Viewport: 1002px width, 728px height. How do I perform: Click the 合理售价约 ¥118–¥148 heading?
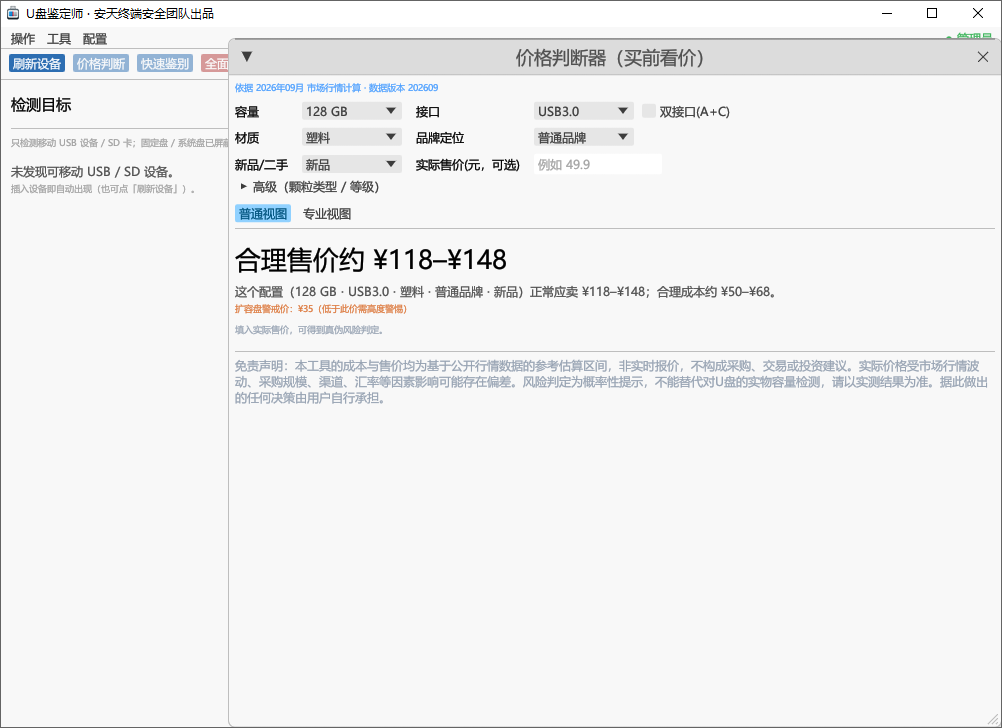[x=371, y=259]
